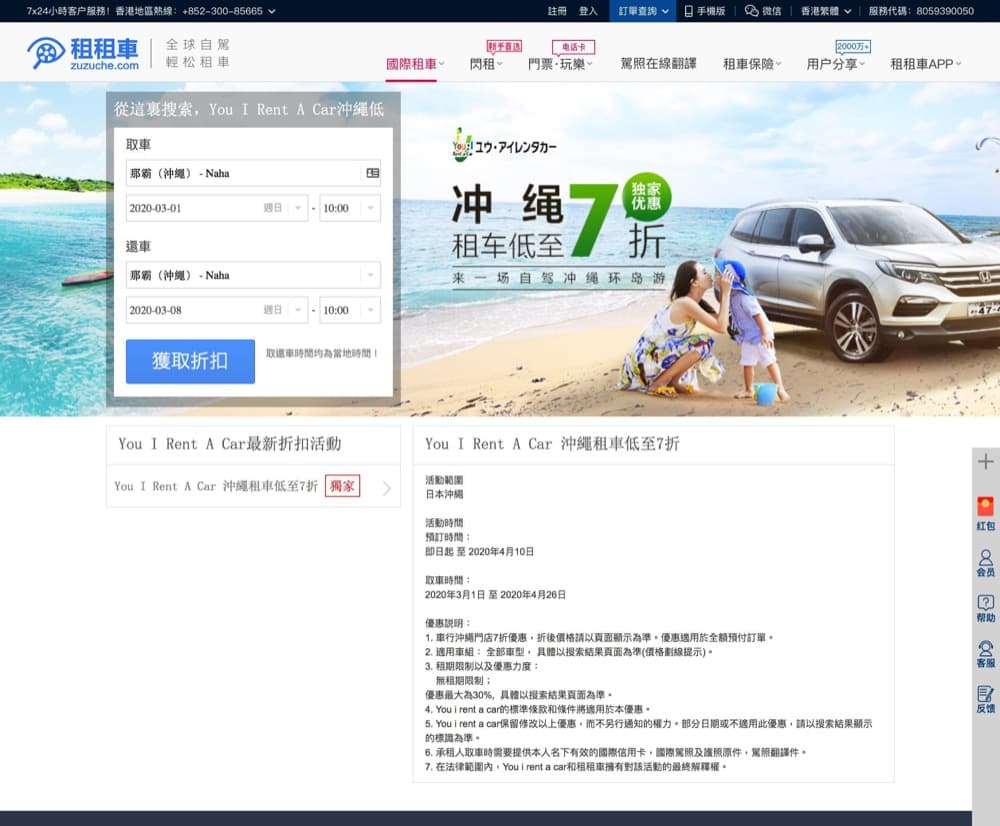1000x826 pixels.
Task: Open the return location 那霸 dropdown
Action: tap(253, 275)
